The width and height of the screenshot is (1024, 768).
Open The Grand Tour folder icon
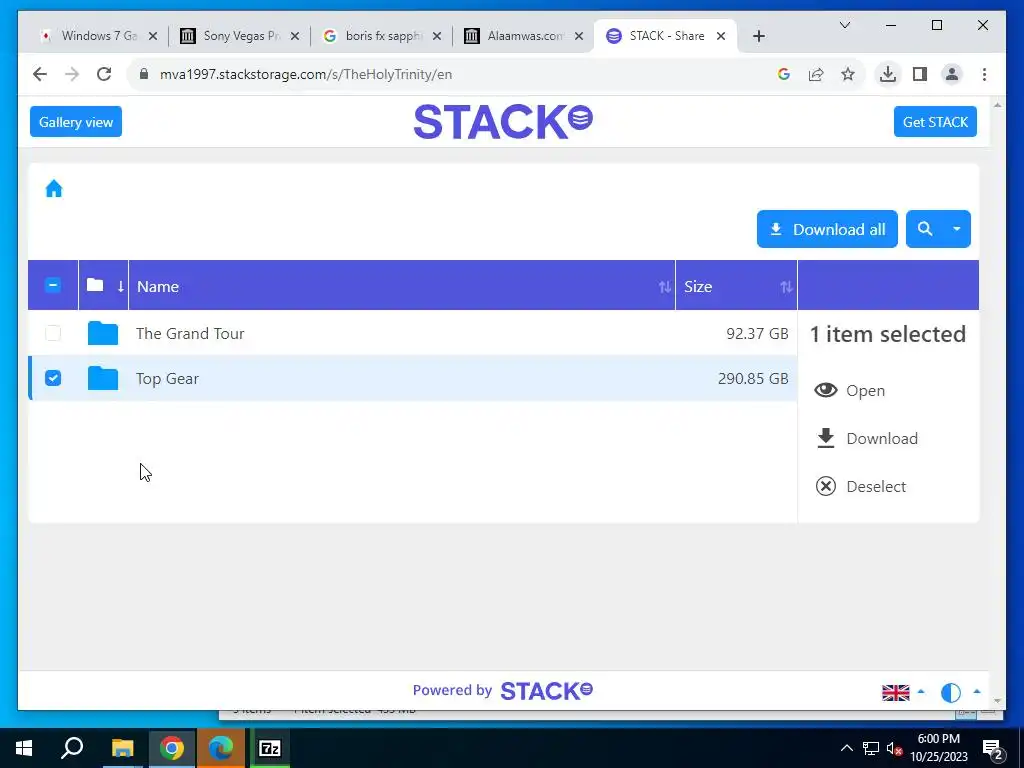click(103, 333)
